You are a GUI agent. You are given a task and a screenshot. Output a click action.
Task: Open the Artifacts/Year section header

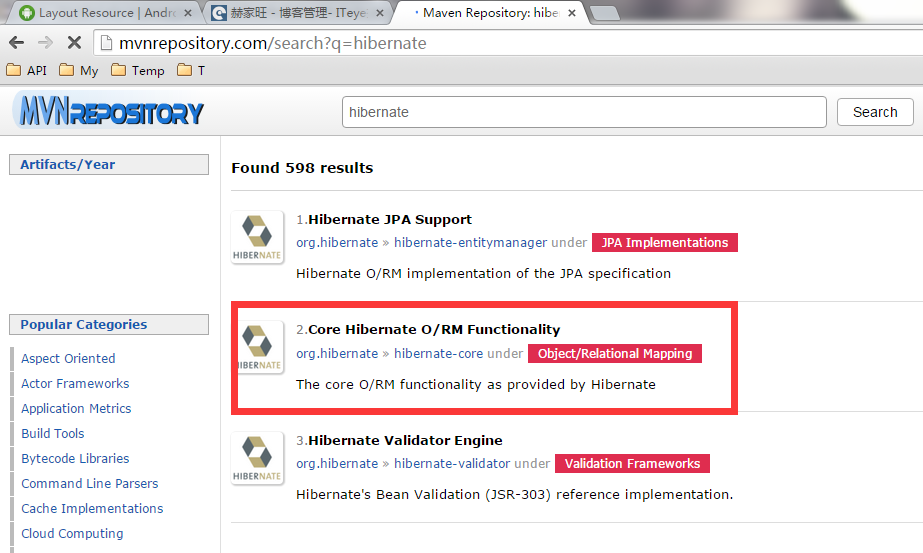109,164
